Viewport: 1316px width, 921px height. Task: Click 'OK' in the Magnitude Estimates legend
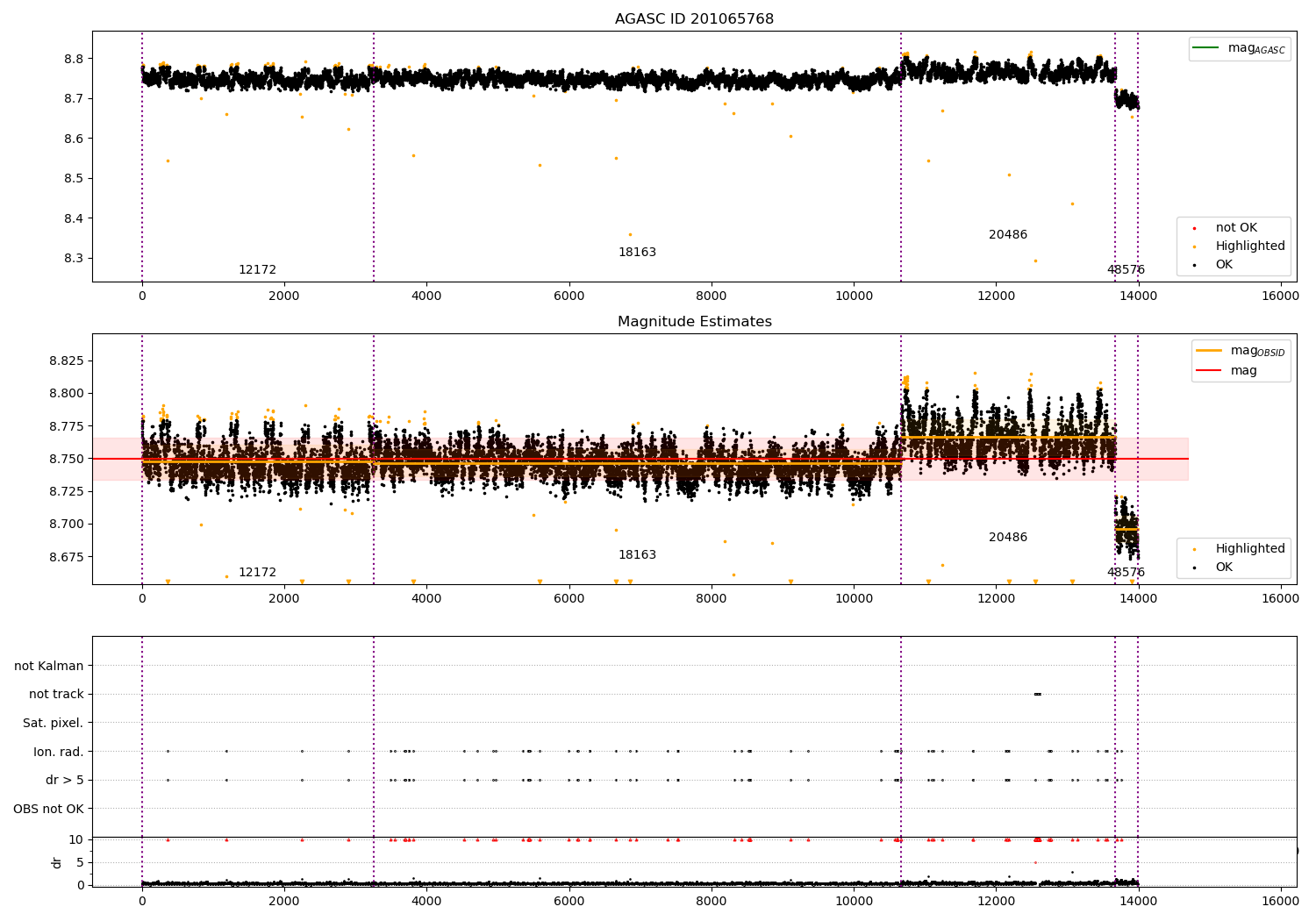click(x=1223, y=567)
